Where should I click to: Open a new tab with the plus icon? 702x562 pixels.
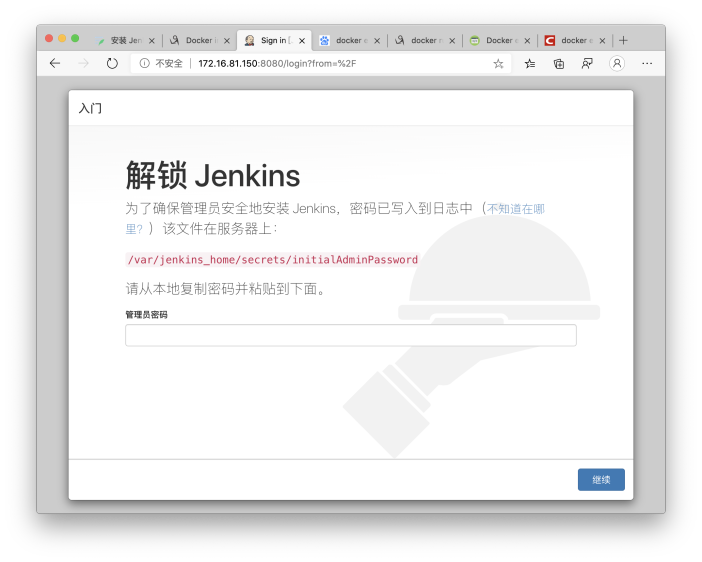pyautogui.click(x=623, y=40)
